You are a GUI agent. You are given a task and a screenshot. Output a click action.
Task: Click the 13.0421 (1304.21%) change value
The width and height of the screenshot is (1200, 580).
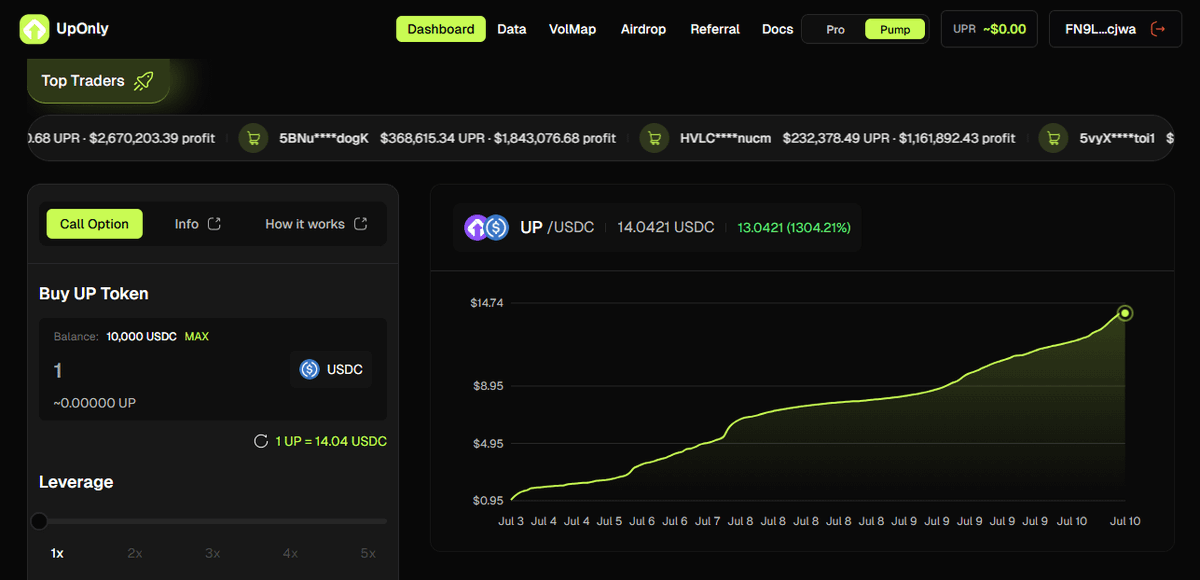(x=794, y=228)
